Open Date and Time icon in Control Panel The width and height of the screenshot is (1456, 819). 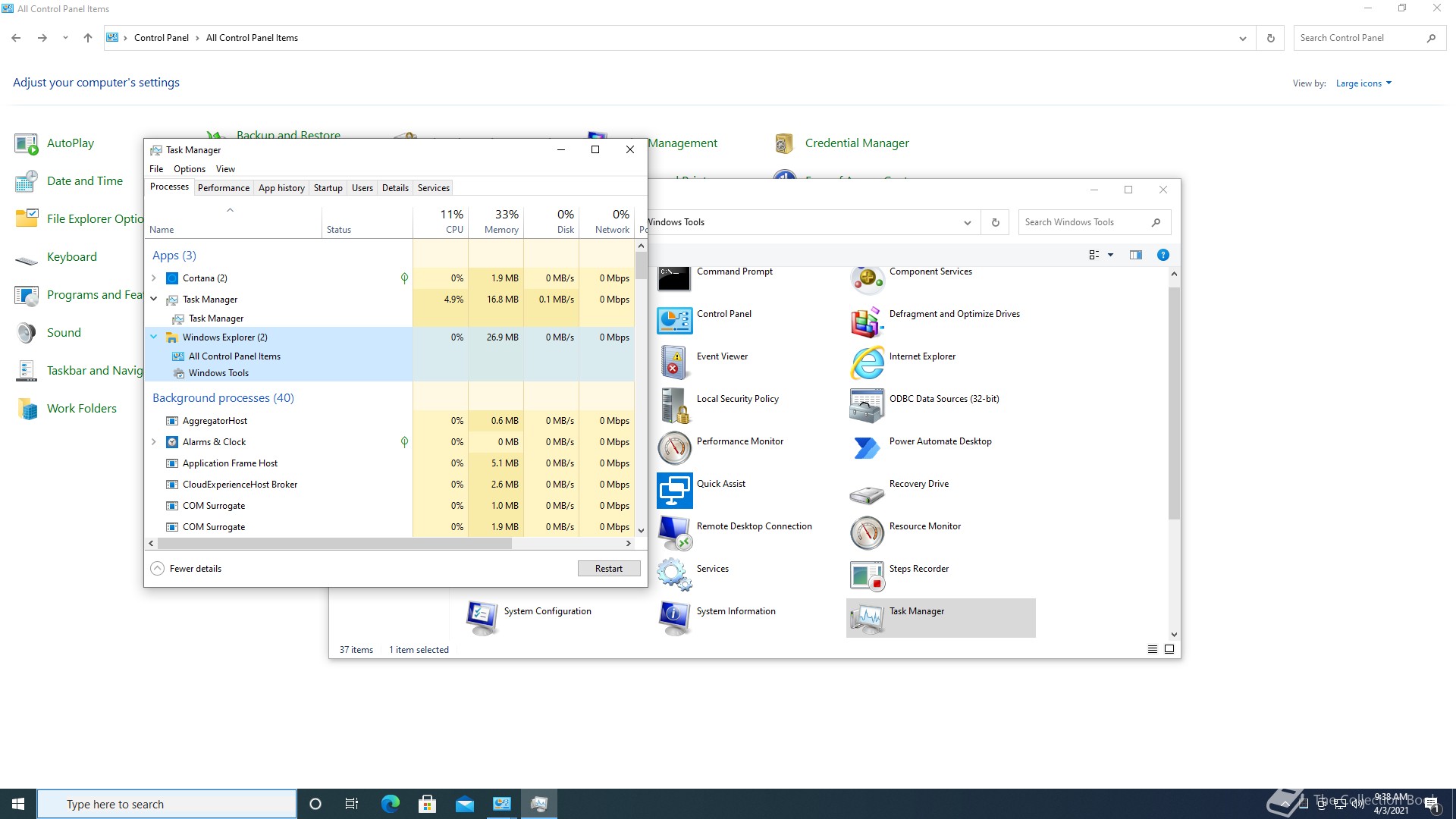27,181
